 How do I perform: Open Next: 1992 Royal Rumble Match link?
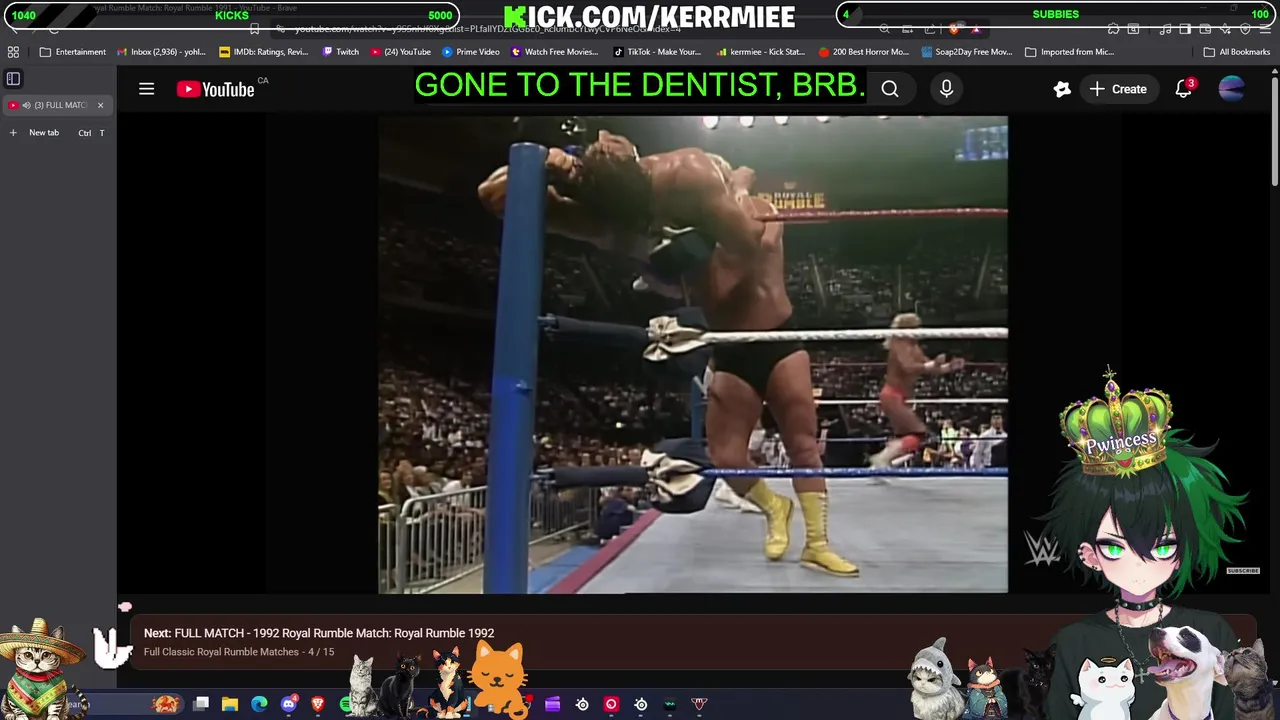319,633
